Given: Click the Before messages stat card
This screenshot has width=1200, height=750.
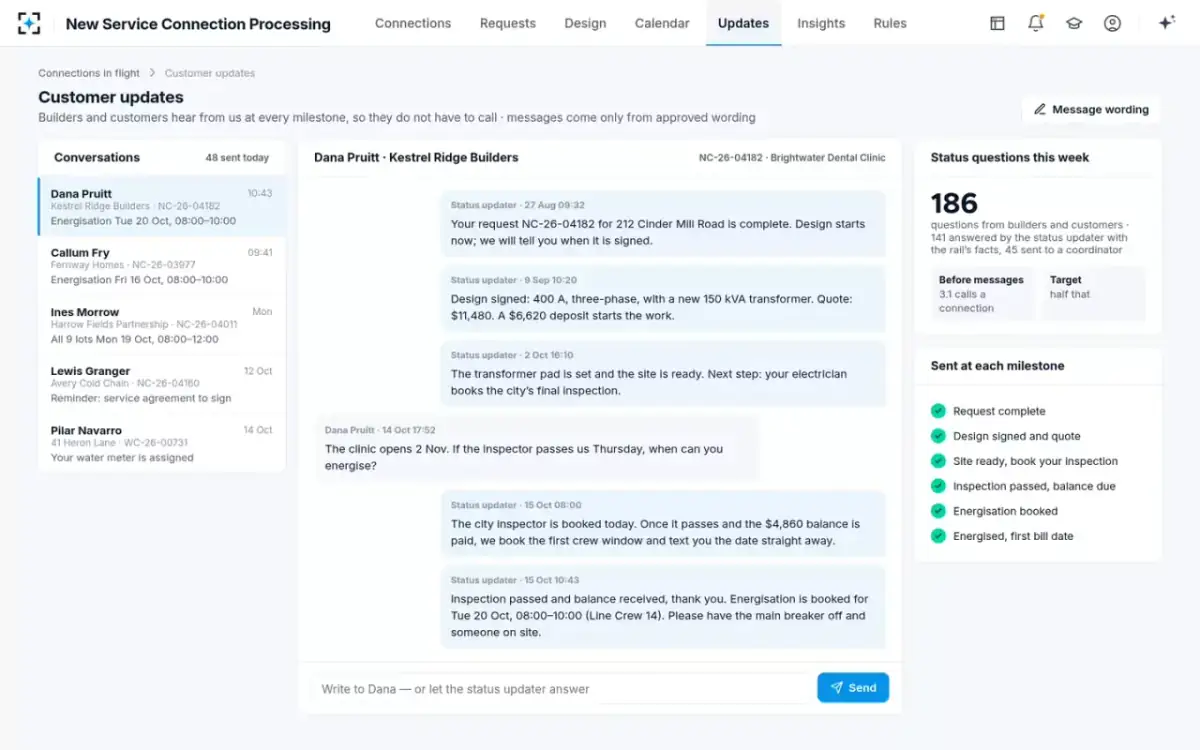Looking at the screenshot, I should coord(982,294).
